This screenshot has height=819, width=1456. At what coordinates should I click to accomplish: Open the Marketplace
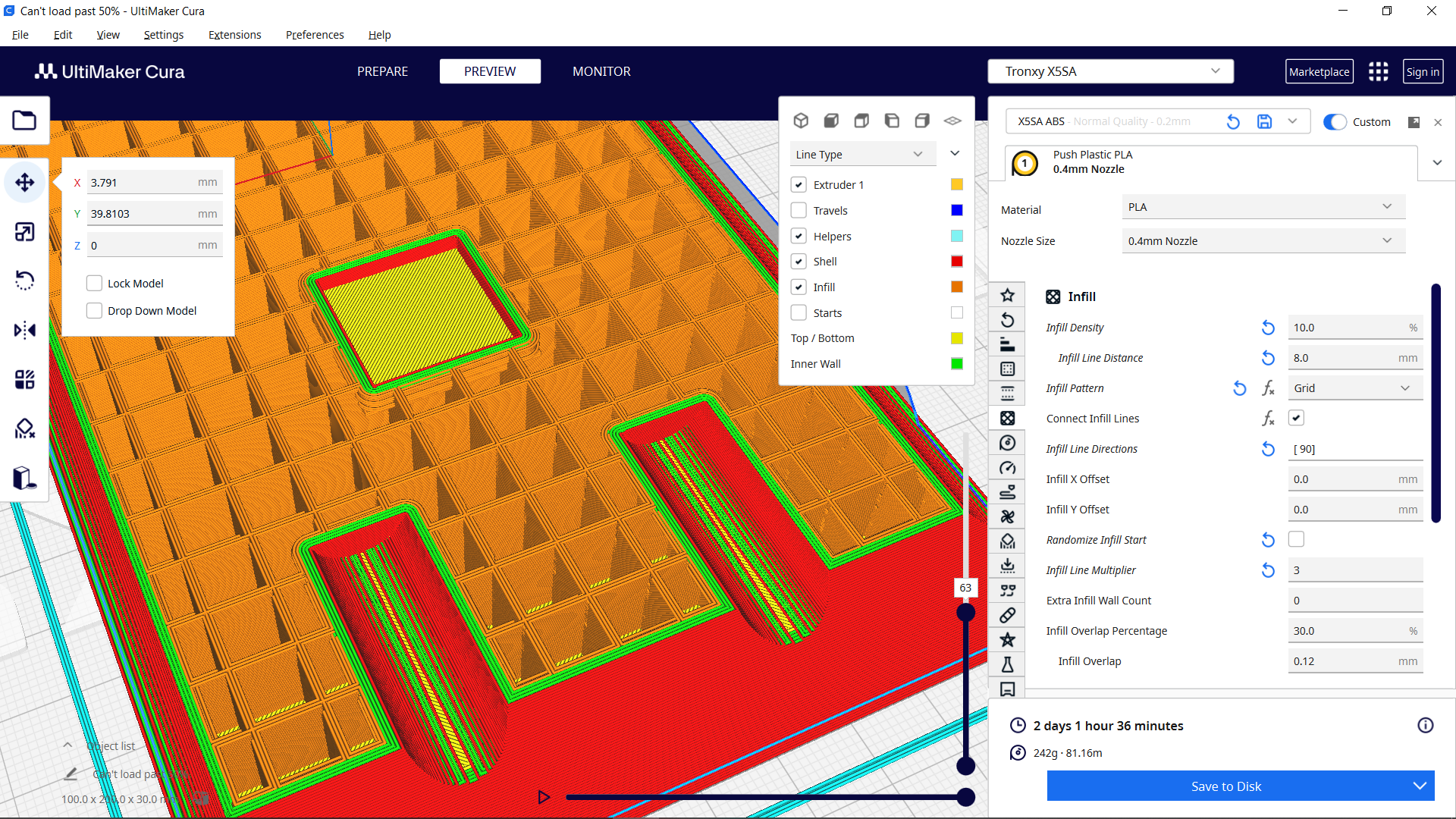point(1319,71)
